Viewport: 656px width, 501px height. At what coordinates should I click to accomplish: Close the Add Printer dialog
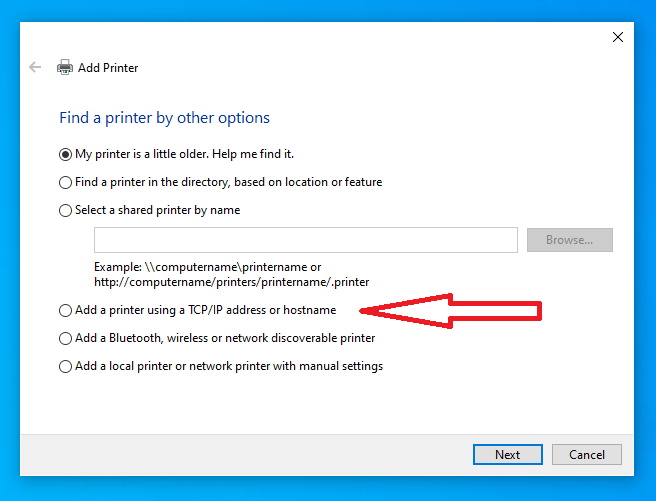click(x=617, y=37)
